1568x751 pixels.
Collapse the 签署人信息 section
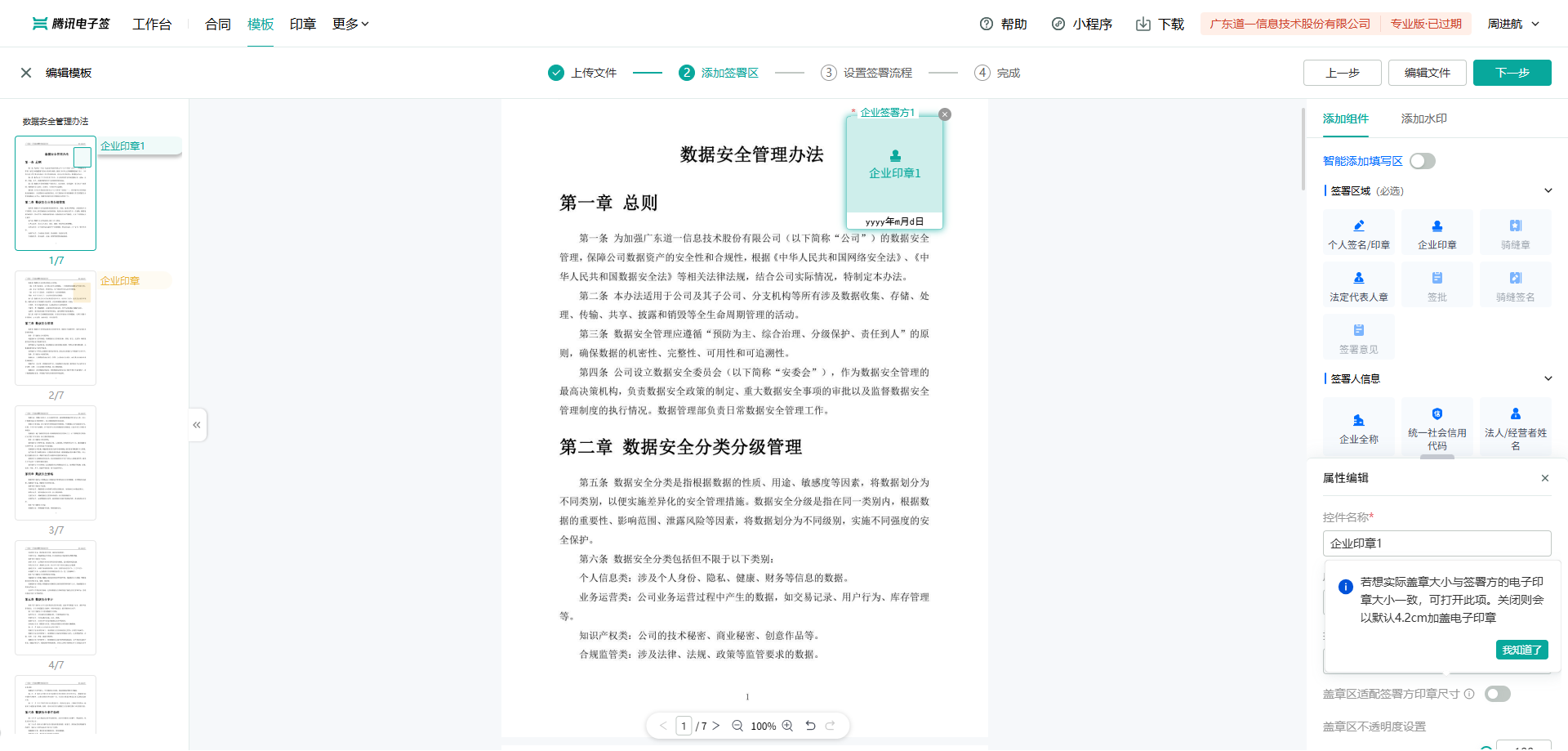pyautogui.click(x=1548, y=378)
